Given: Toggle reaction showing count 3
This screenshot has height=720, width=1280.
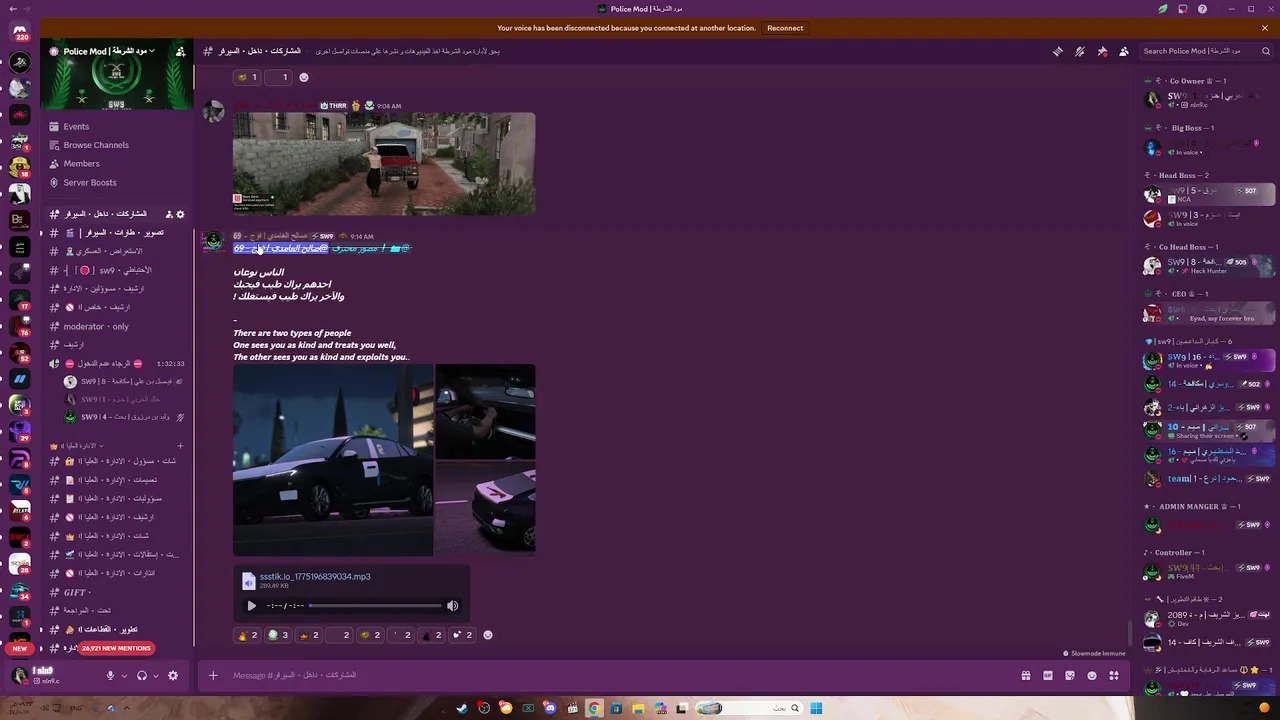Looking at the screenshot, I should [279, 635].
